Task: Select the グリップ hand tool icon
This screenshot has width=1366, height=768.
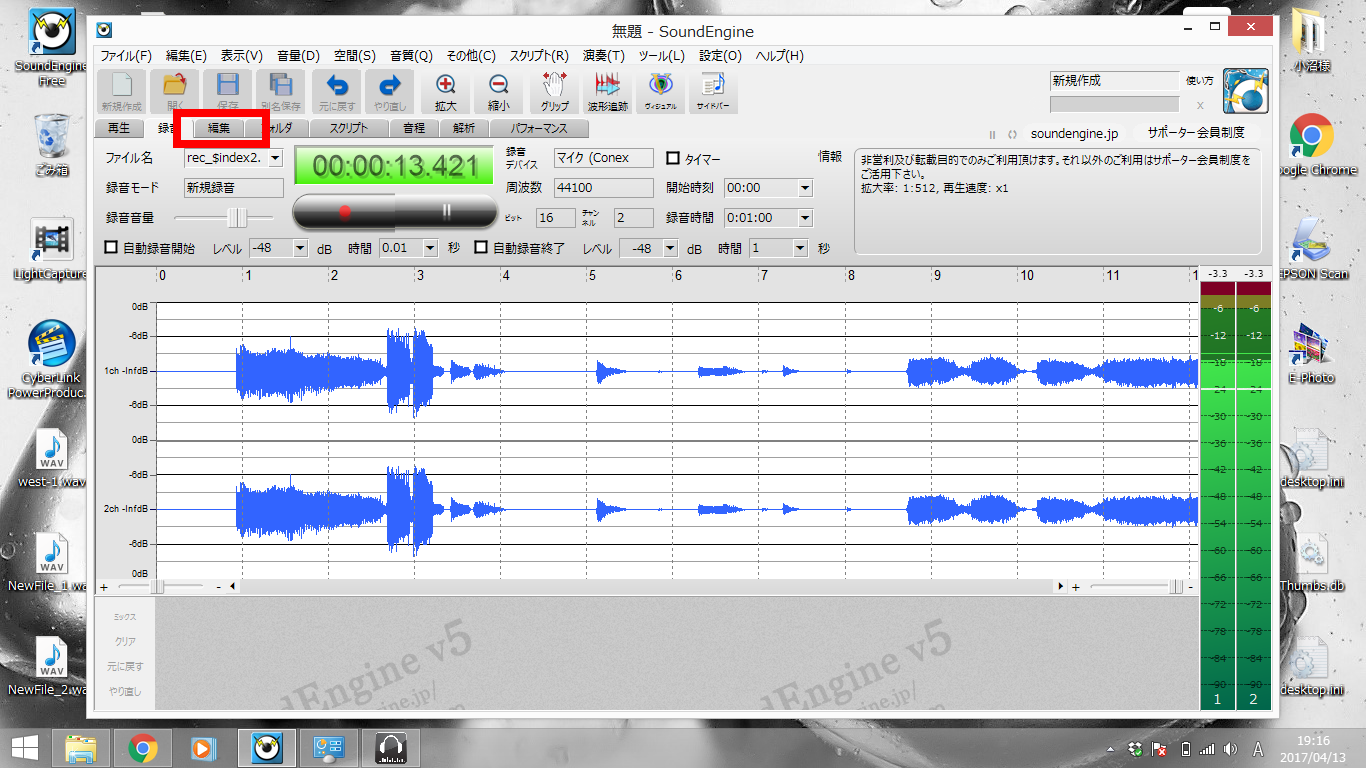Action: 555,91
